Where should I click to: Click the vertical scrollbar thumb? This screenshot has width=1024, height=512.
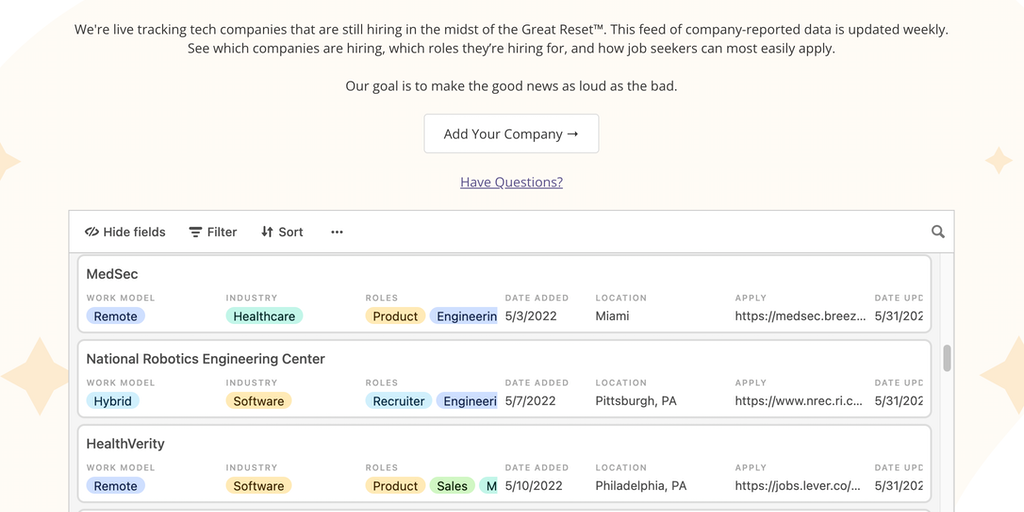click(947, 358)
